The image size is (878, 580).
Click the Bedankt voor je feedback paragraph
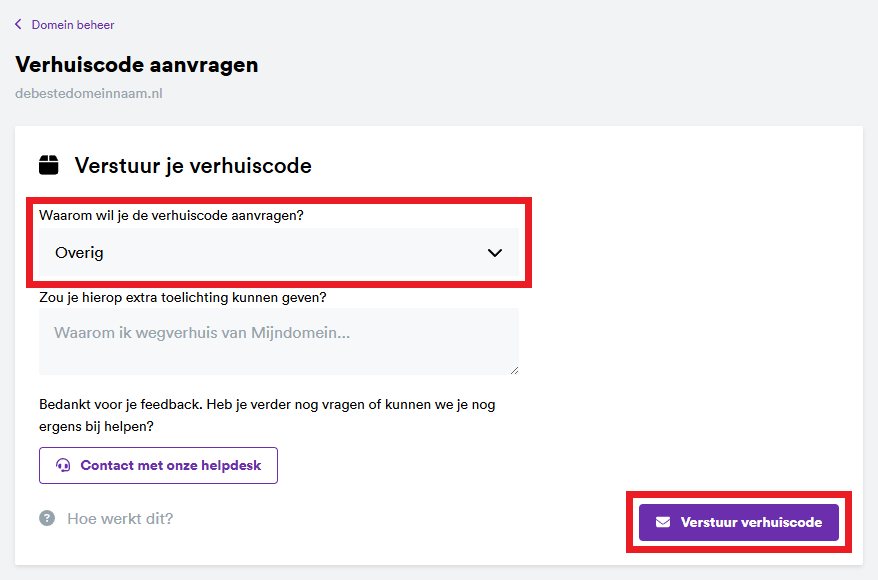267,415
